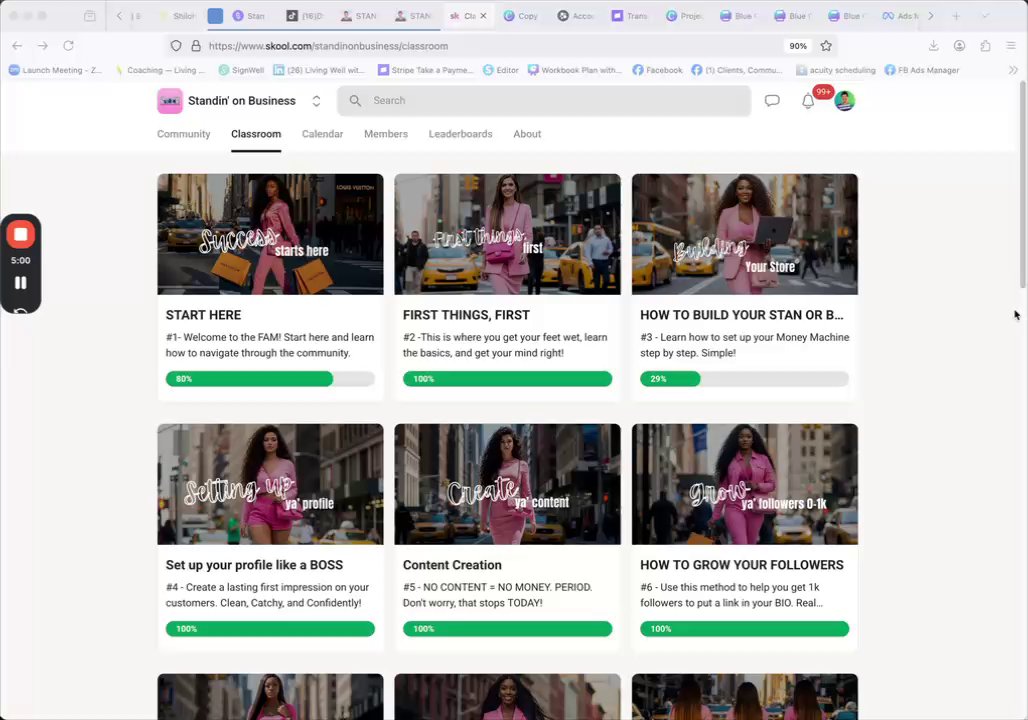Click the Standin' on Business group logo
The height and width of the screenshot is (720, 1028).
170,101
